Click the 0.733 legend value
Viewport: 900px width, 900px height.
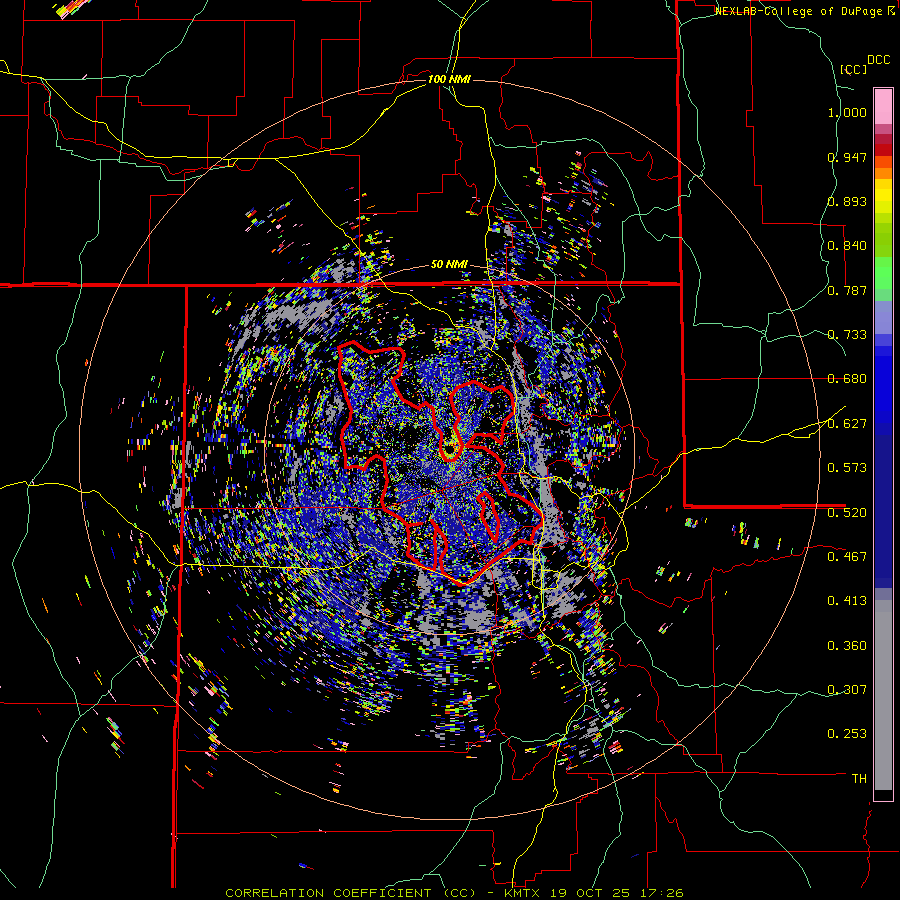tap(847, 334)
